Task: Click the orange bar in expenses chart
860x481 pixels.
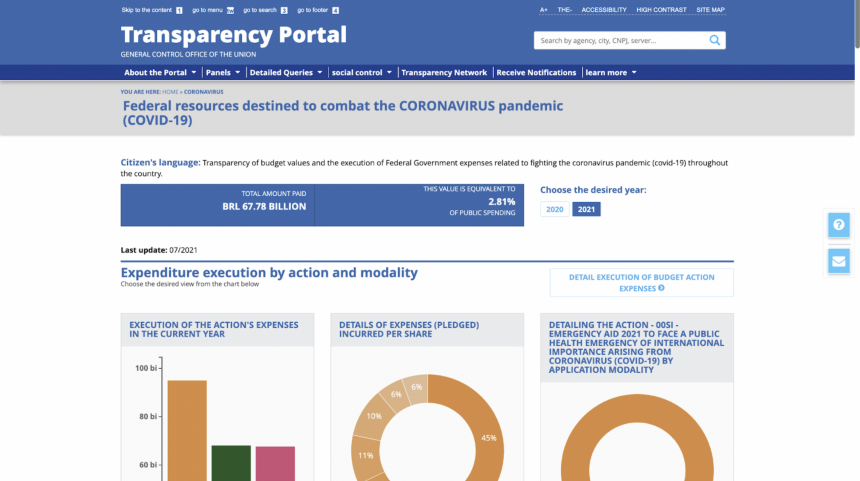Action: [x=187, y=431]
